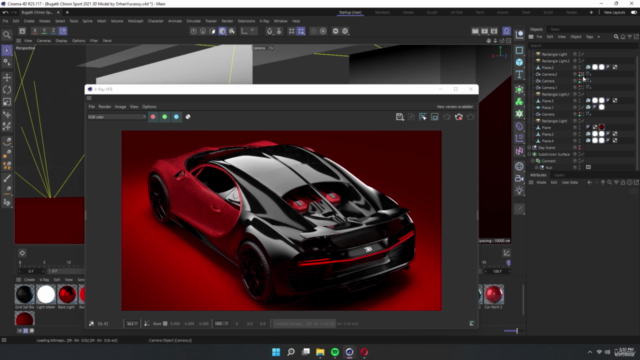
Task: Start interactive render teapot icon in VFB
Action: coord(447,117)
